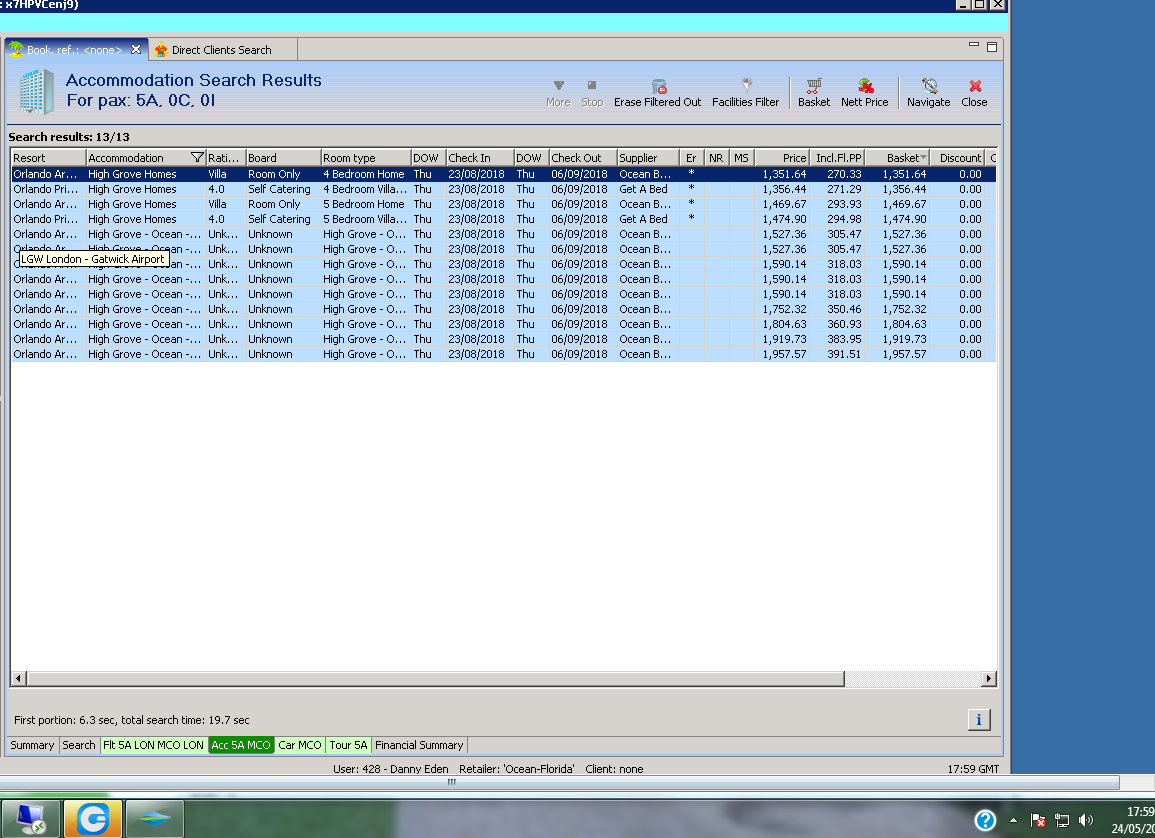The height and width of the screenshot is (838, 1155).
Task: Switch to the Direct Clients Search tab
Action: (220, 50)
